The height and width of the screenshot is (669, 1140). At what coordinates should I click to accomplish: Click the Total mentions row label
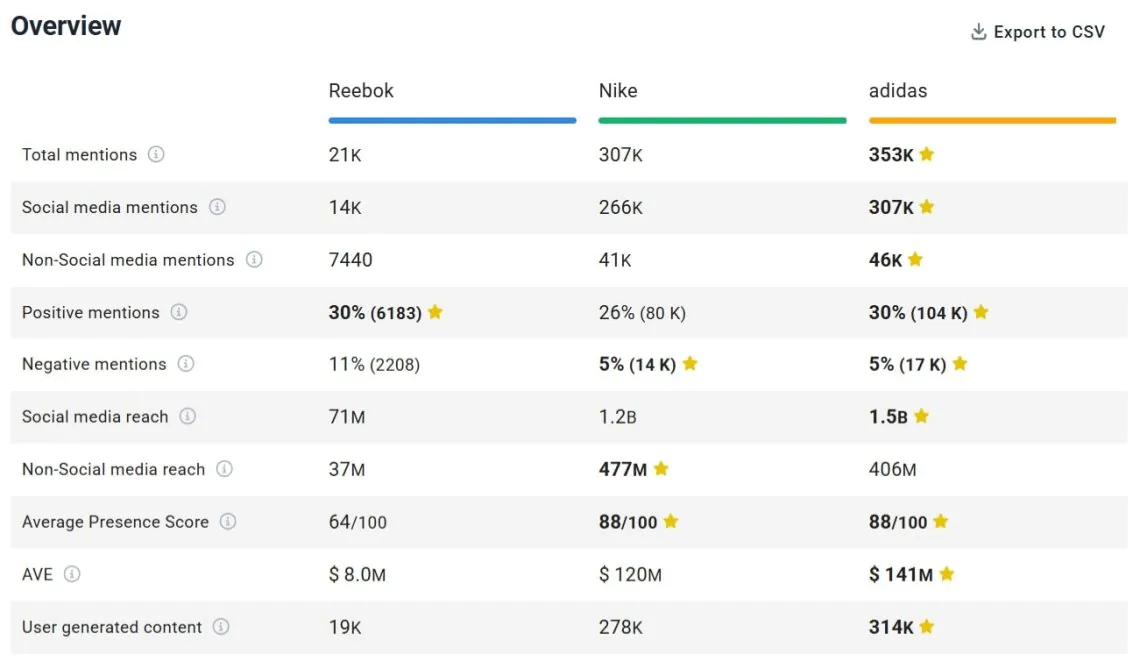click(79, 155)
